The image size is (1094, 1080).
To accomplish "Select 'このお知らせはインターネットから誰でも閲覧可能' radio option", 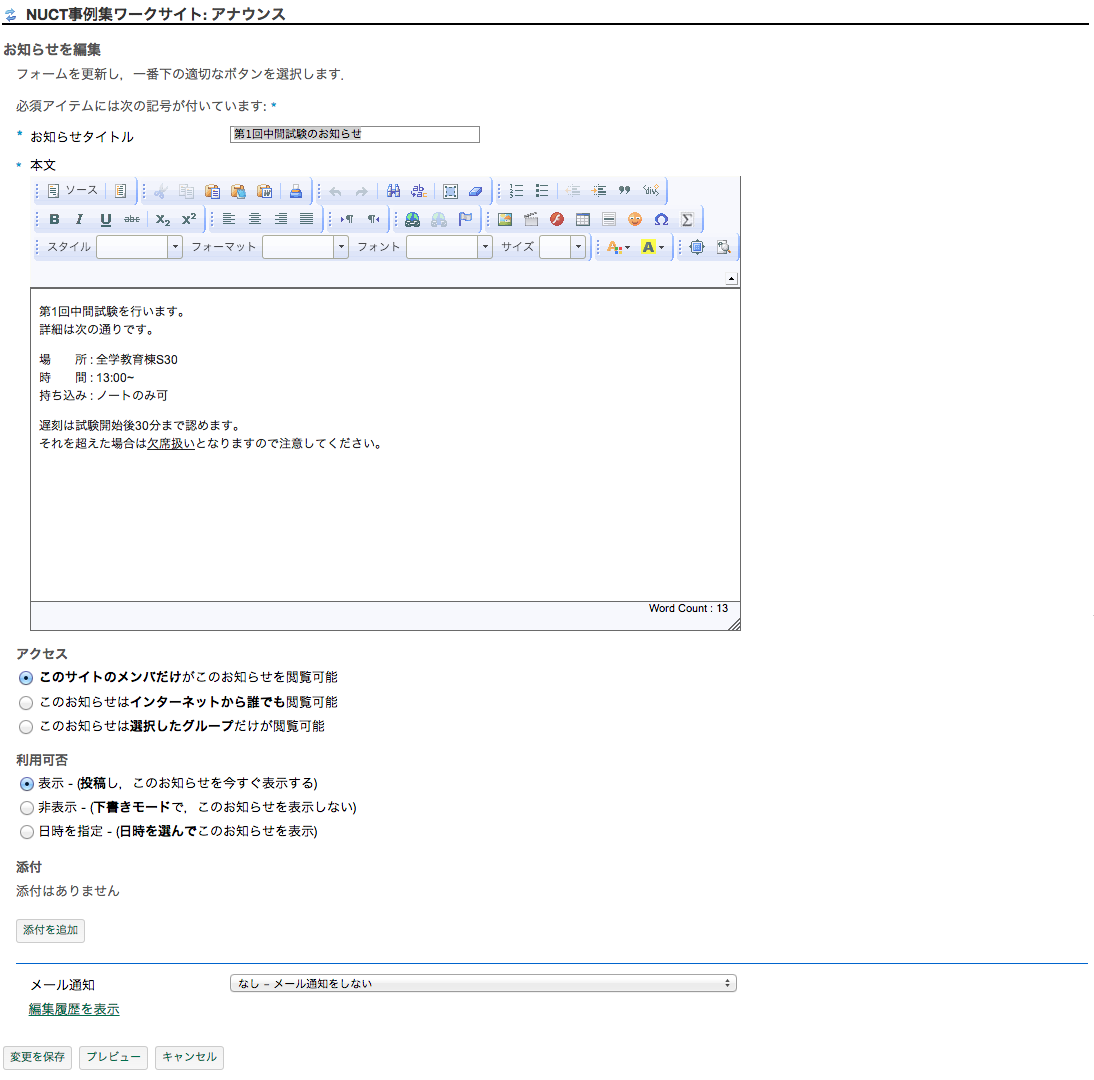I will click(27, 702).
